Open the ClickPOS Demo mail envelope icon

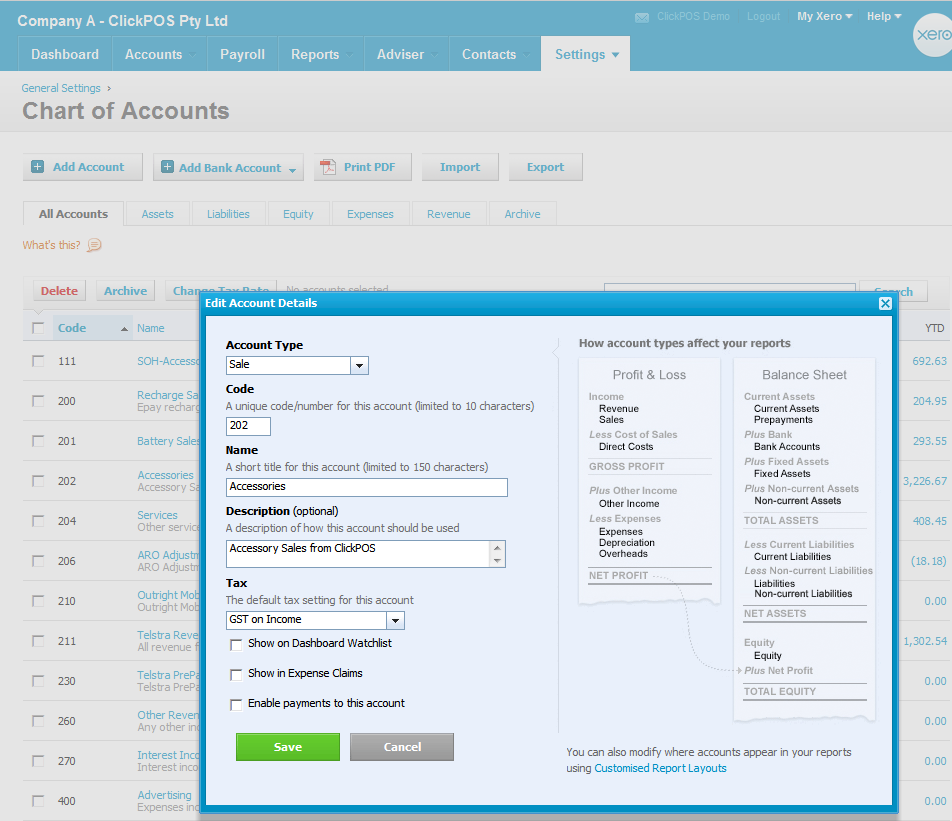[642, 18]
